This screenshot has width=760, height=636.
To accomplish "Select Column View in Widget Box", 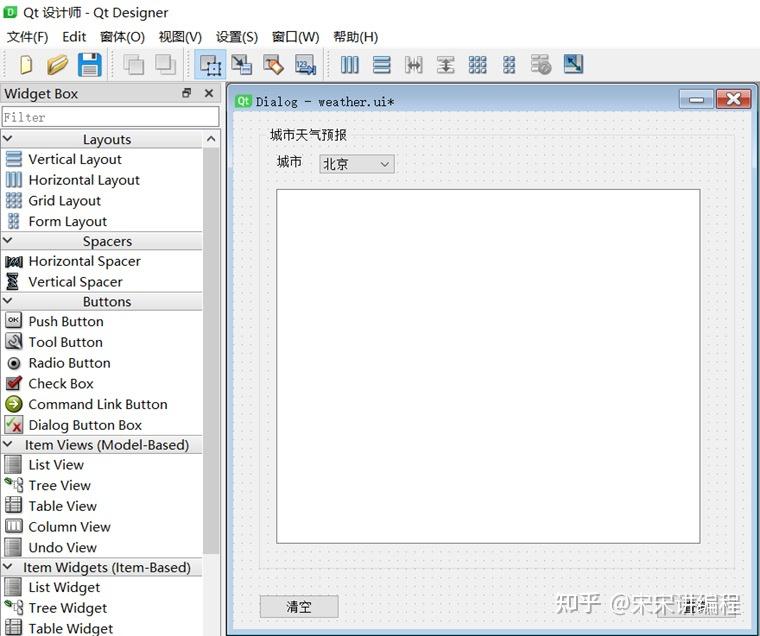I will (x=102, y=527).
